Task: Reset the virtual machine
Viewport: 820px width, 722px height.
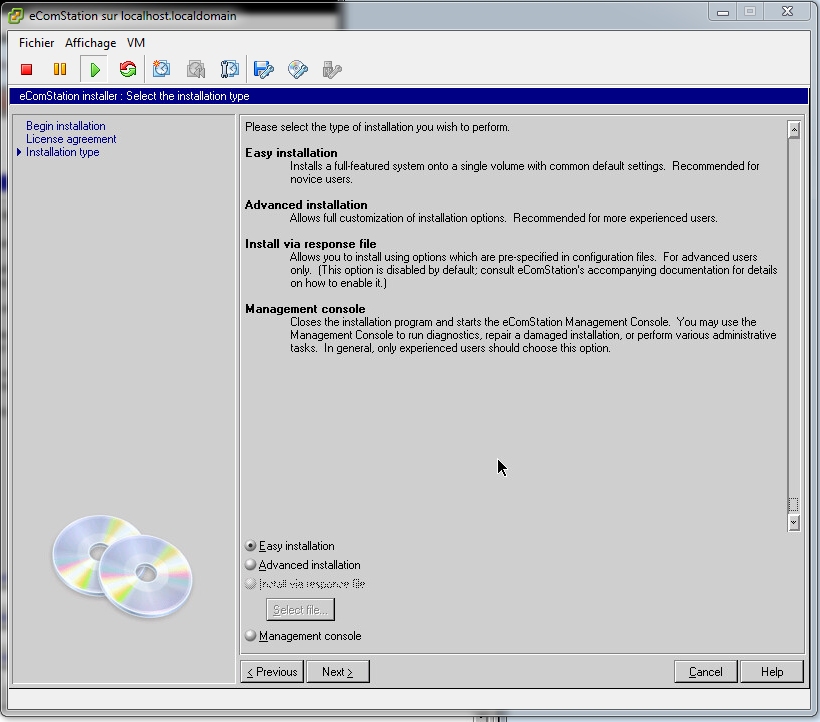Action: pyautogui.click(x=127, y=70)
